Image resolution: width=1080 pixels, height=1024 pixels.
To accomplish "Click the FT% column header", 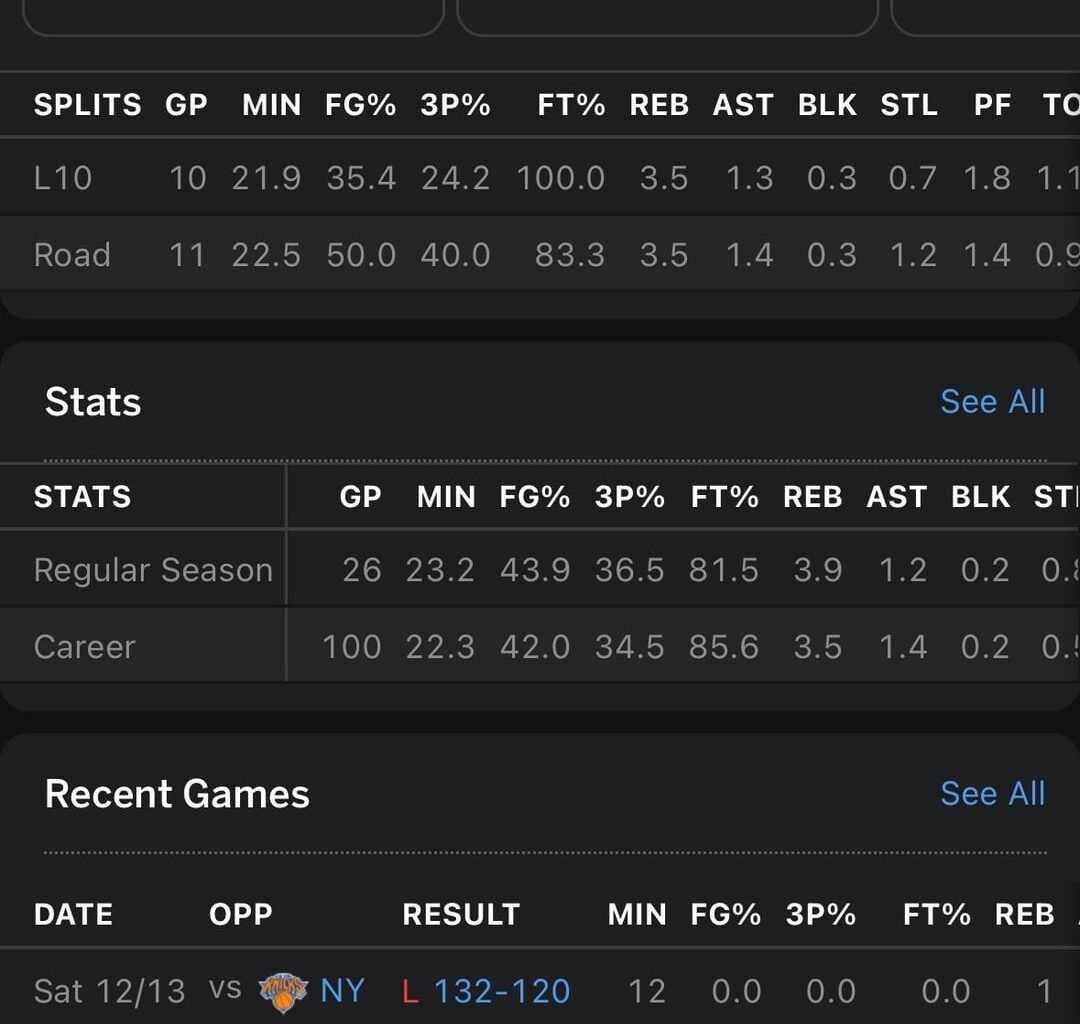I will click(571, 105).
